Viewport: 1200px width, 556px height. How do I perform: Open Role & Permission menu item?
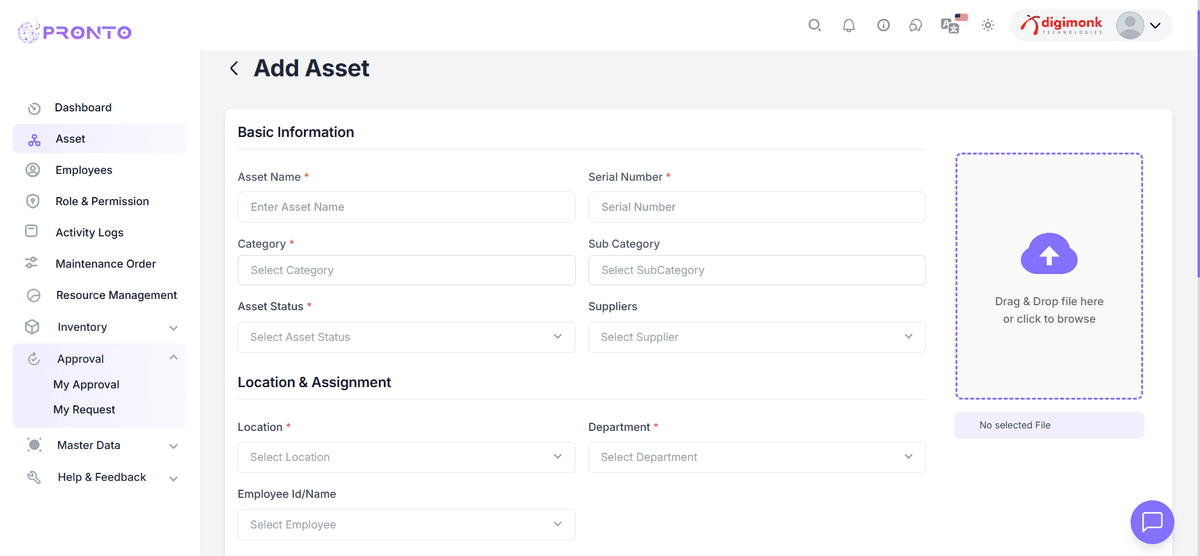point(100,201)
